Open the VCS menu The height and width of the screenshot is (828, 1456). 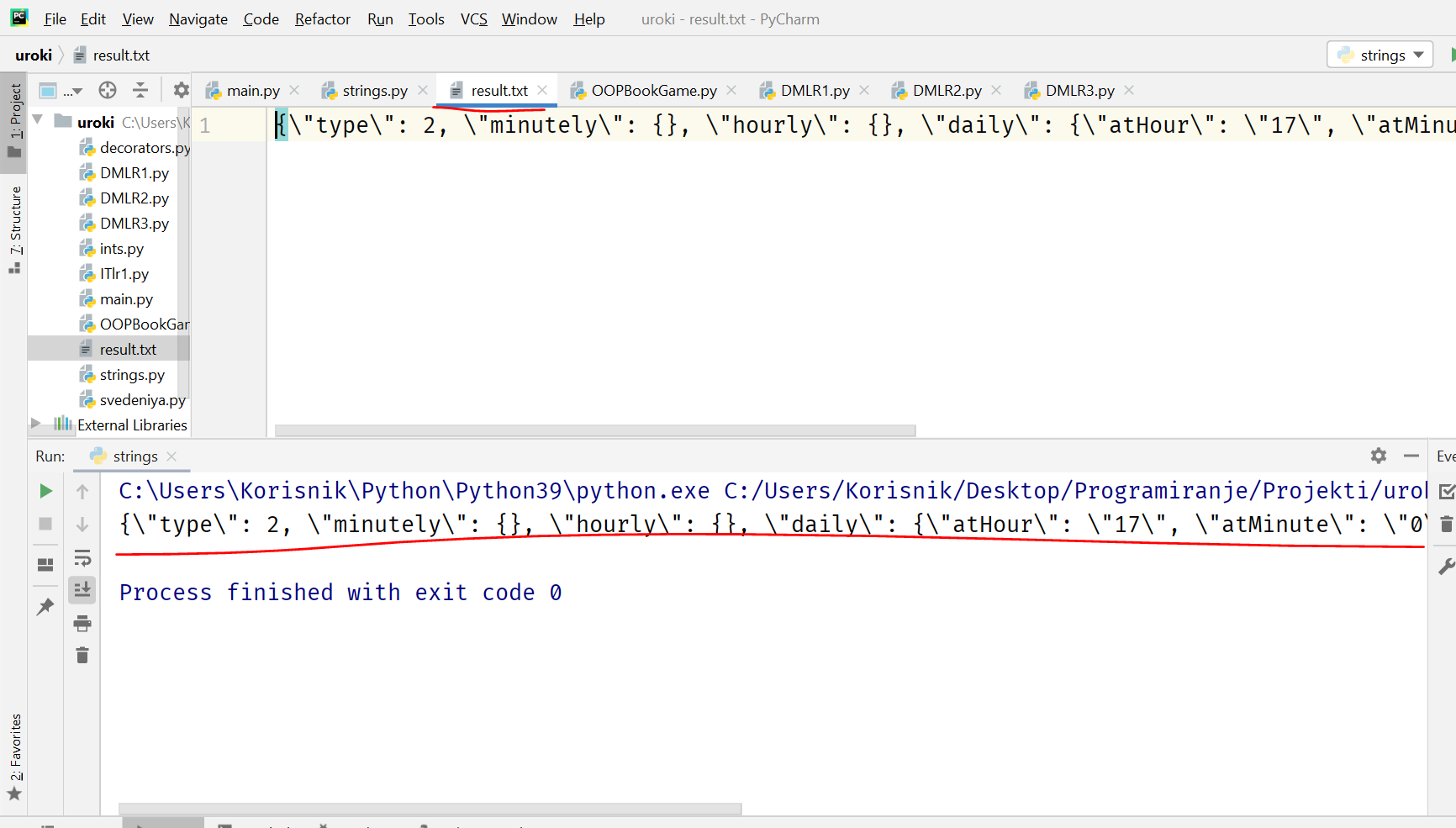(x=474, y=19)
